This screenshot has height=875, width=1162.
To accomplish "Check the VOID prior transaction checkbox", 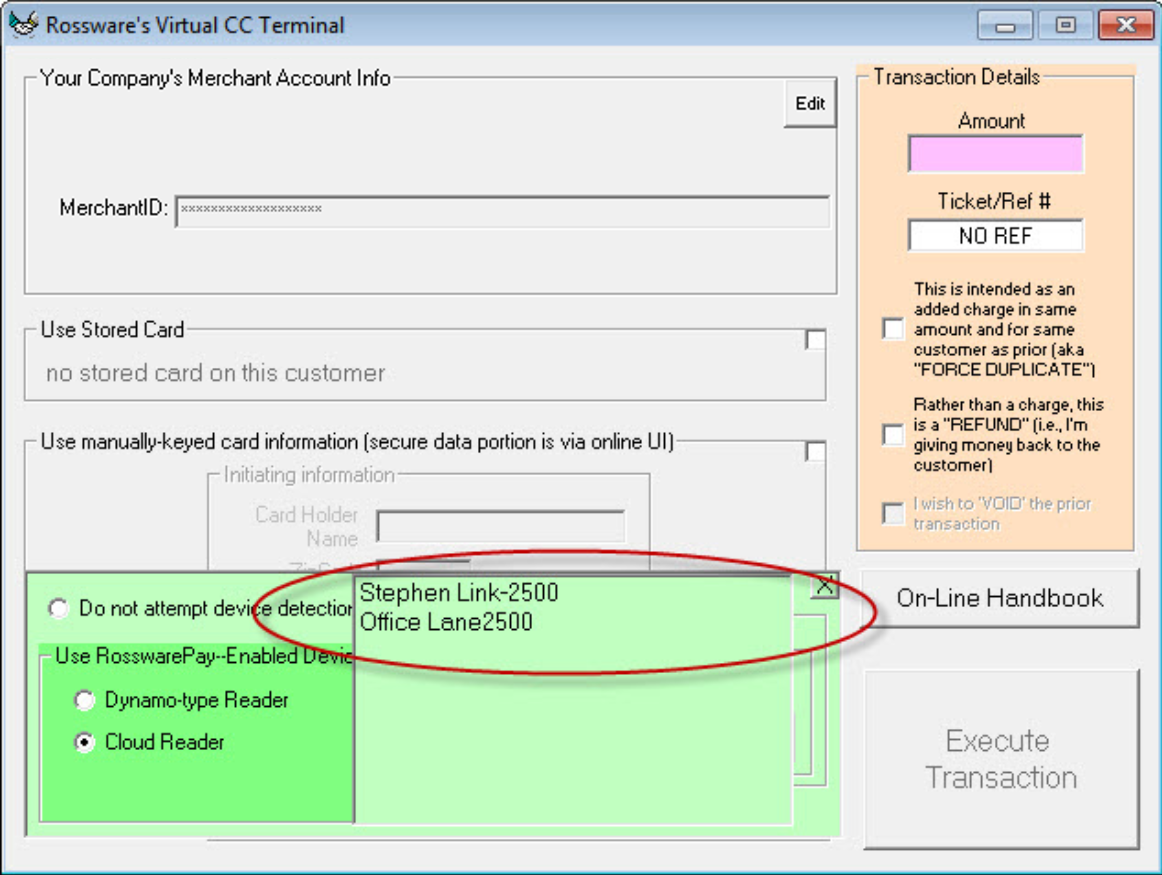I will 893,513.
